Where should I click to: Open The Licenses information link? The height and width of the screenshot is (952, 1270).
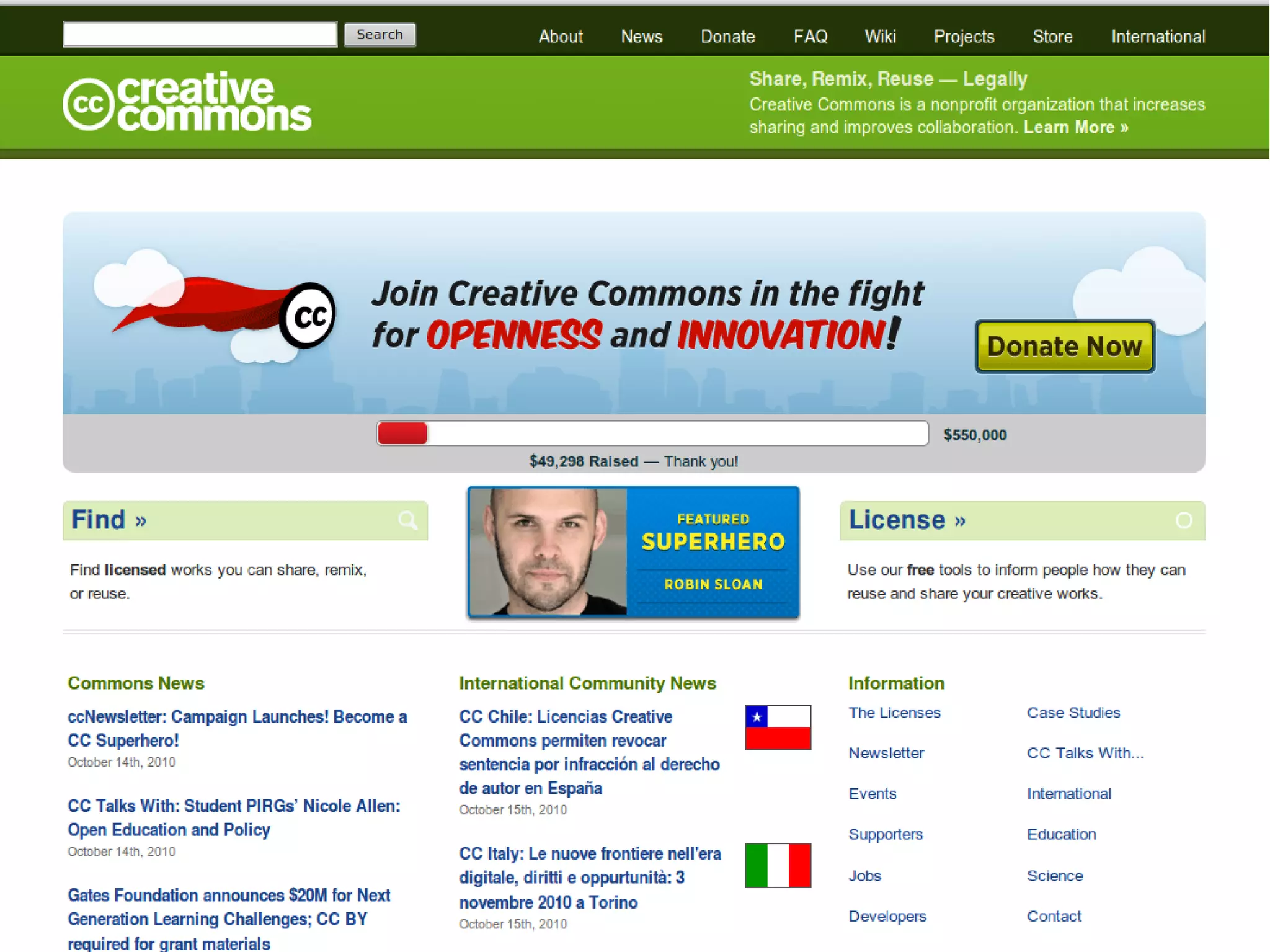coord(894,713)
